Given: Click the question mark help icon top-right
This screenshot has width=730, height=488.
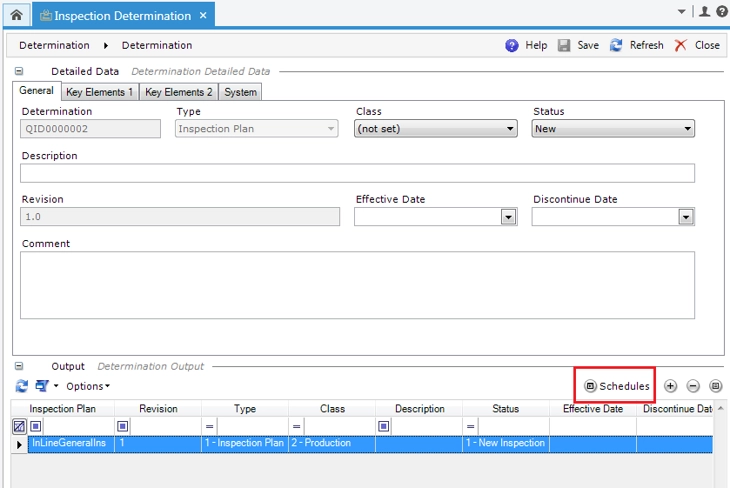Looking at the screenshot, I should click(721, 12).
